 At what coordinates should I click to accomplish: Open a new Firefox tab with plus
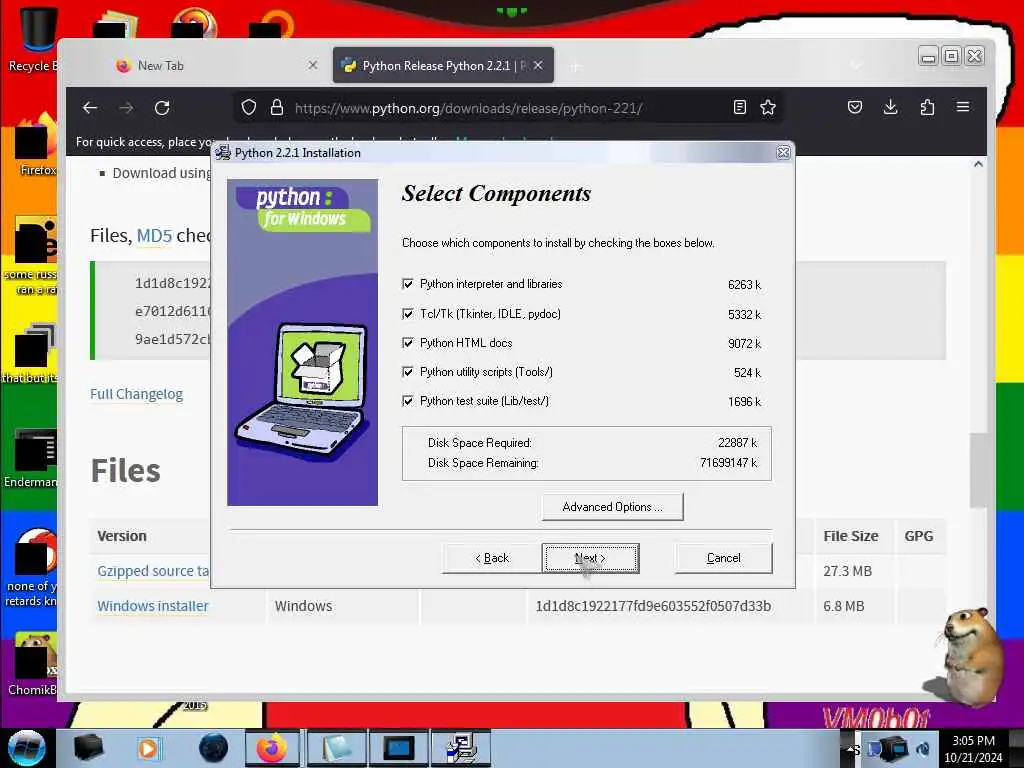pos(575,66)
